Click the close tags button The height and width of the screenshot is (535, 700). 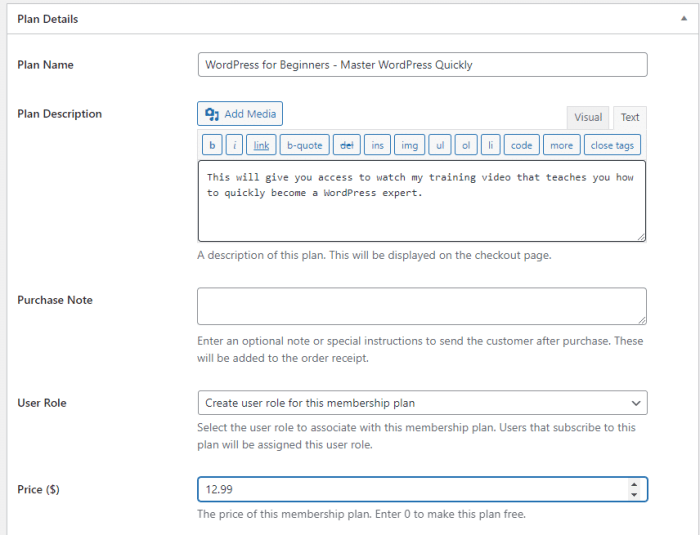612,145
